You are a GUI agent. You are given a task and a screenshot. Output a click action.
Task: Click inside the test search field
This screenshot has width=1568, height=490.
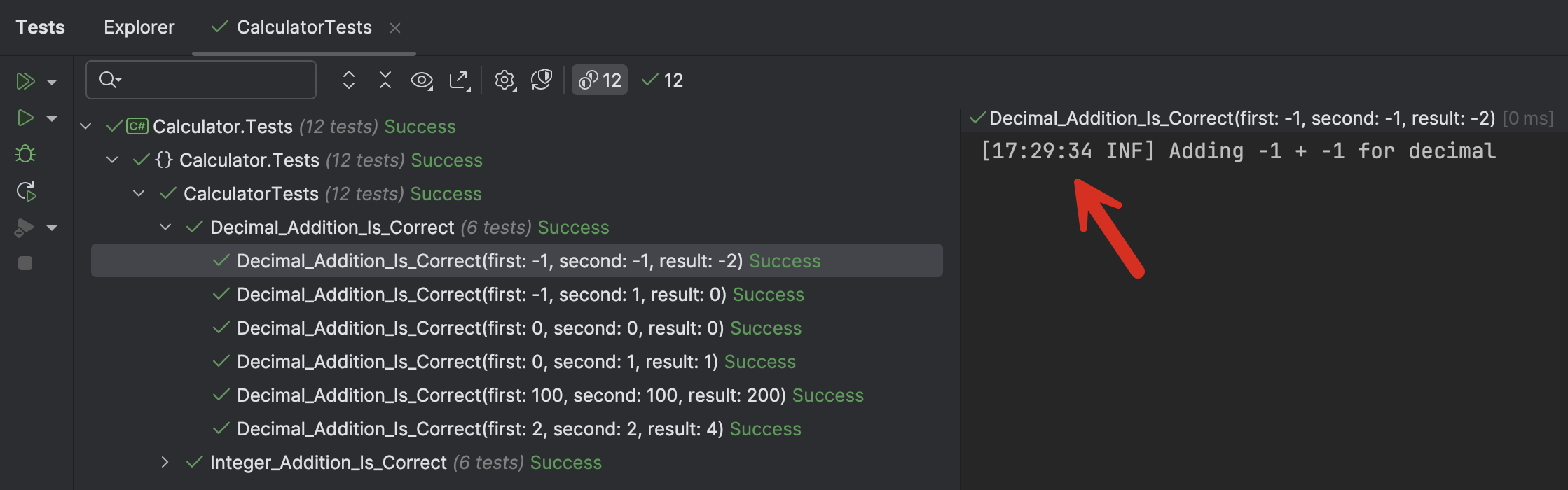tap(201, 79)
